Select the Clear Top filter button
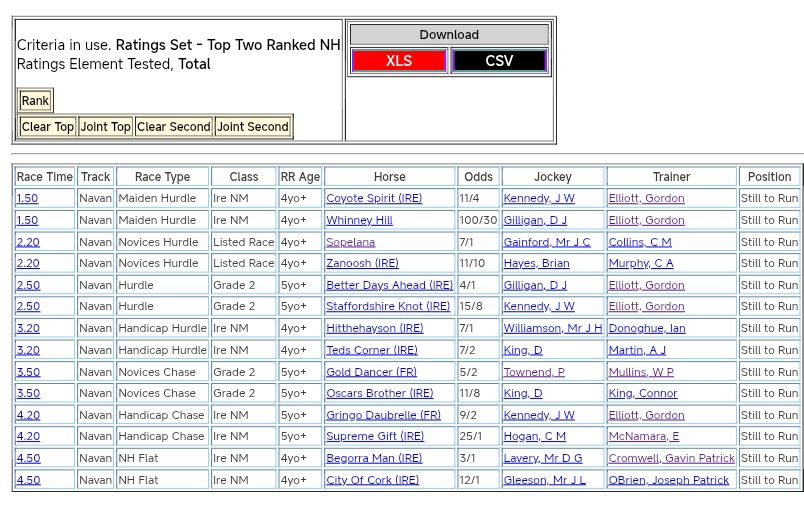 (47, 127)
